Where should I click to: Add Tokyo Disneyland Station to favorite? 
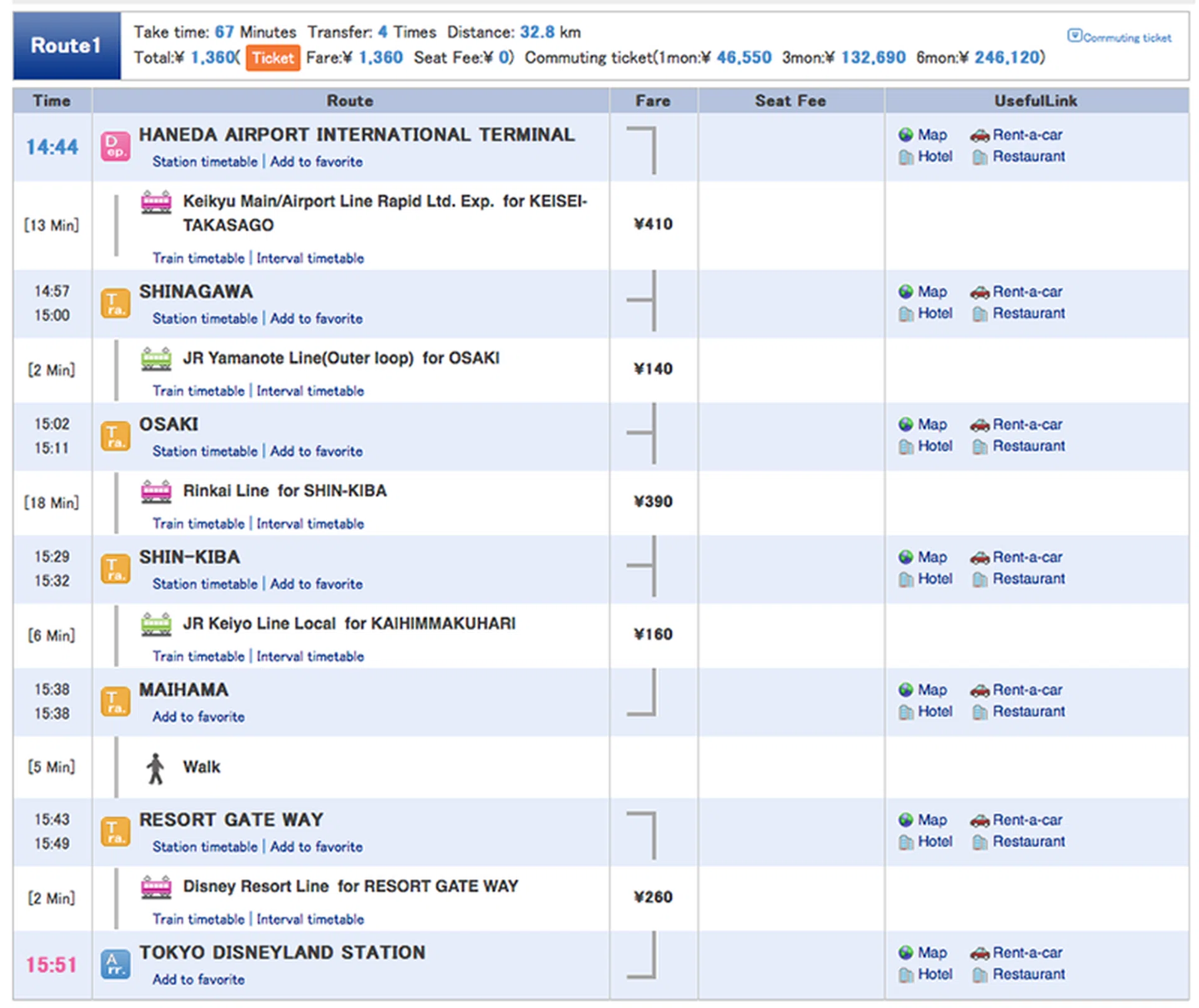199,979
